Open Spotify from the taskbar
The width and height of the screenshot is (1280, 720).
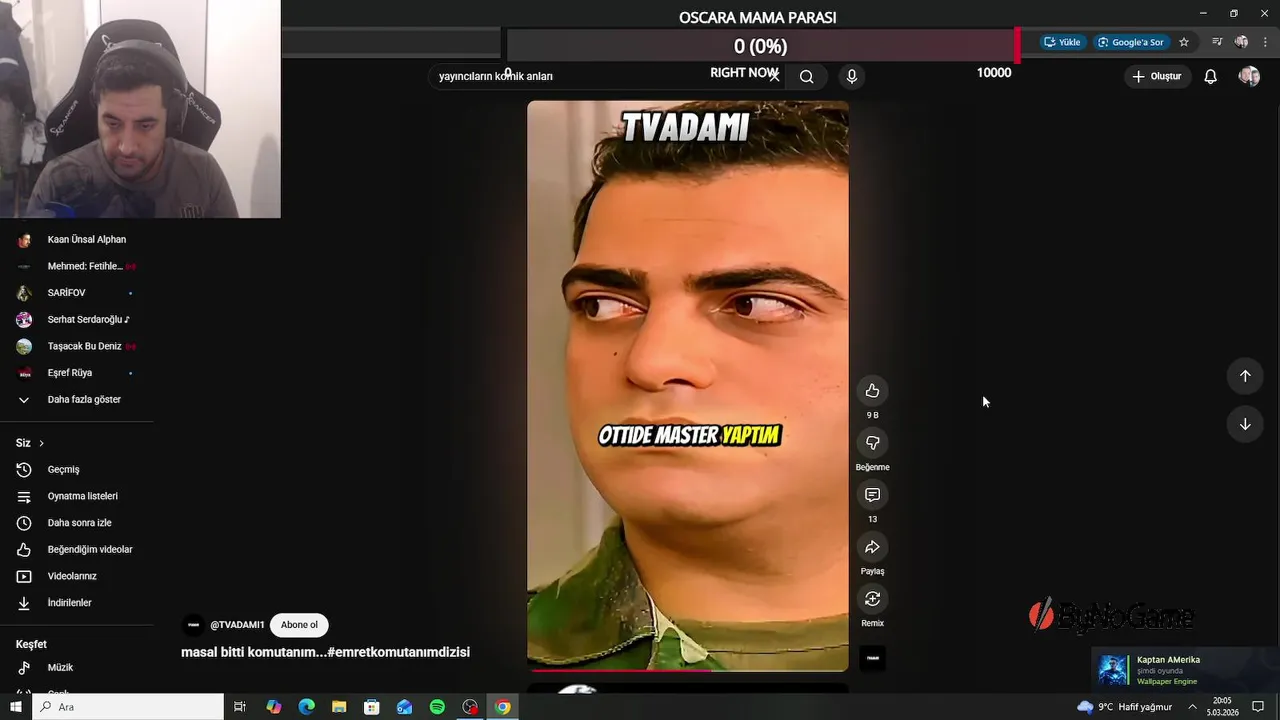[437, 707]
